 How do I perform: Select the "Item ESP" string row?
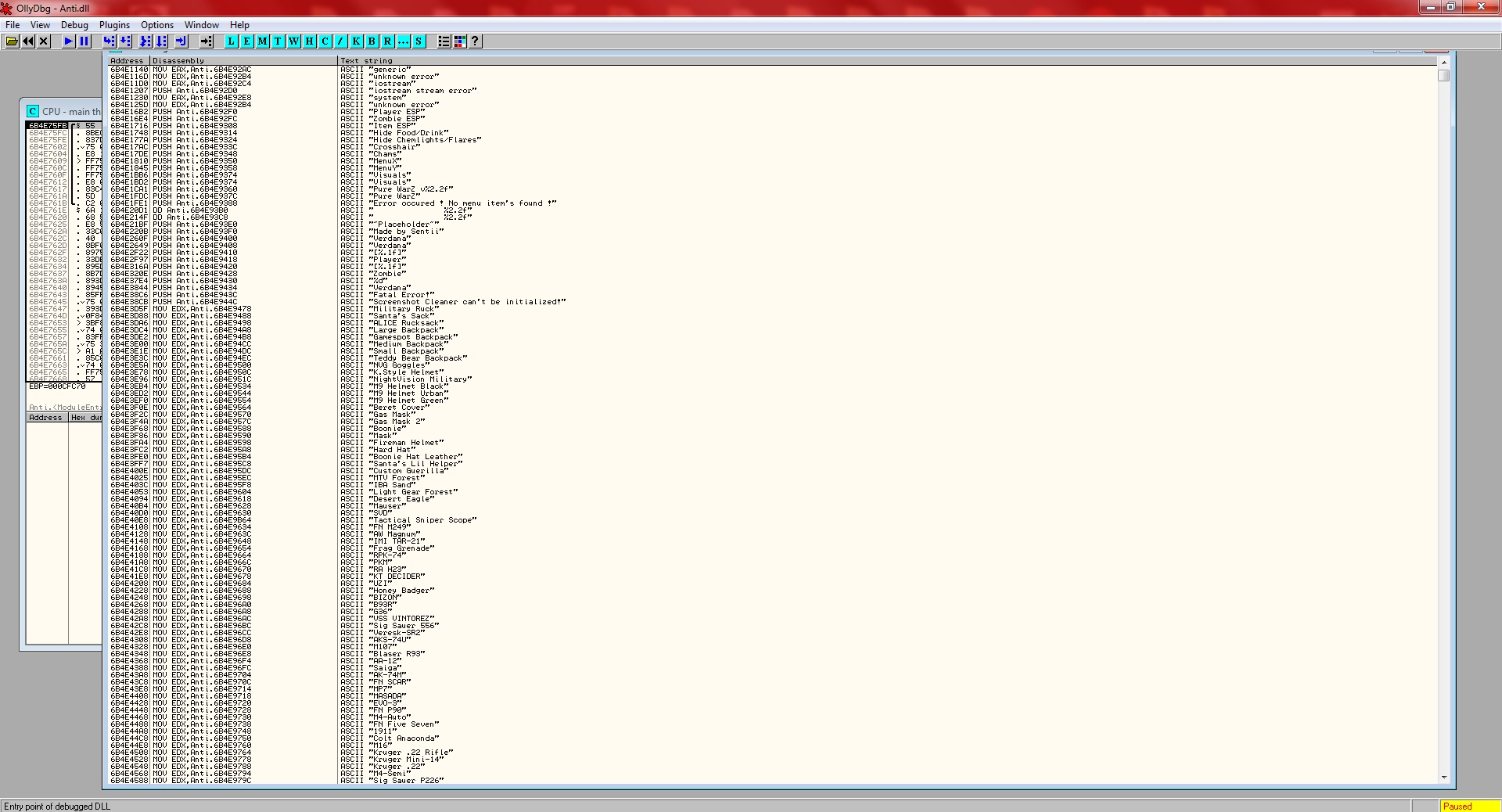(x=773, y=126)
